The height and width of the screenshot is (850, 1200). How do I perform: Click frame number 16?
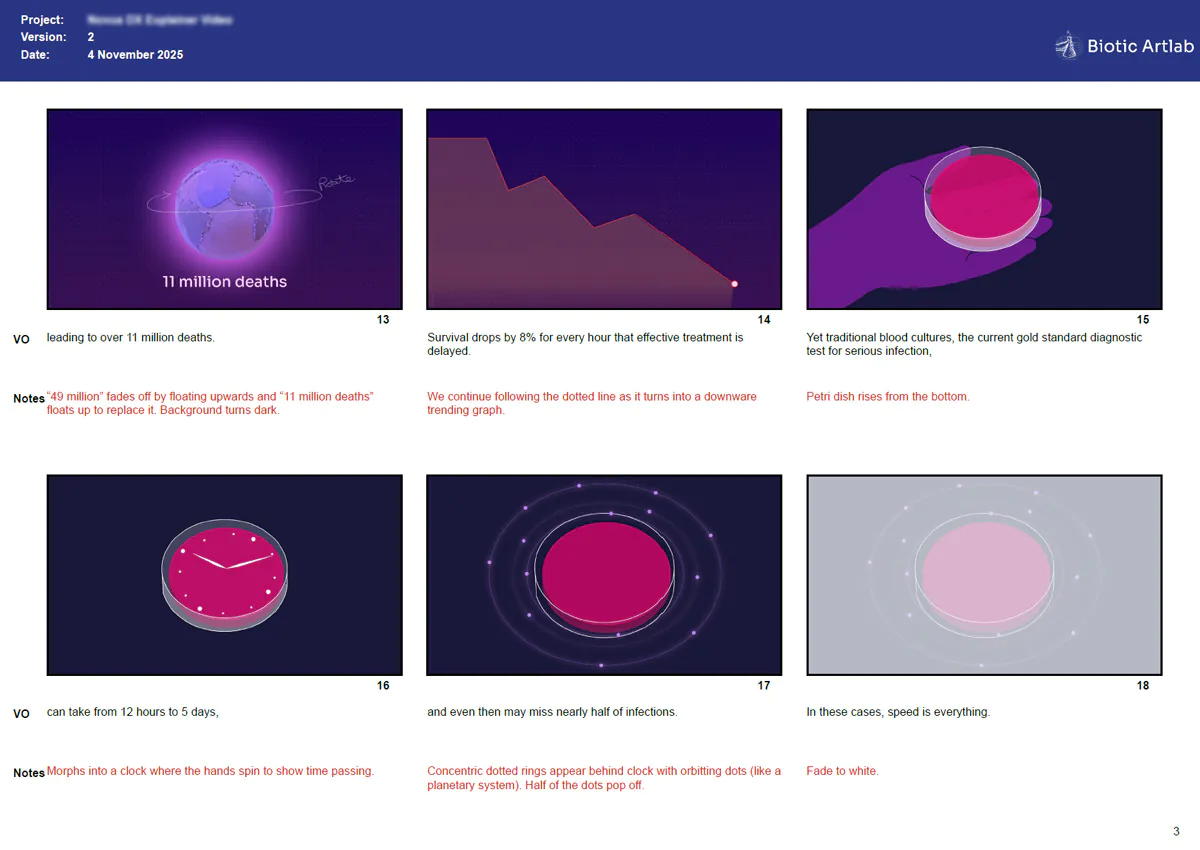point(383,686)
